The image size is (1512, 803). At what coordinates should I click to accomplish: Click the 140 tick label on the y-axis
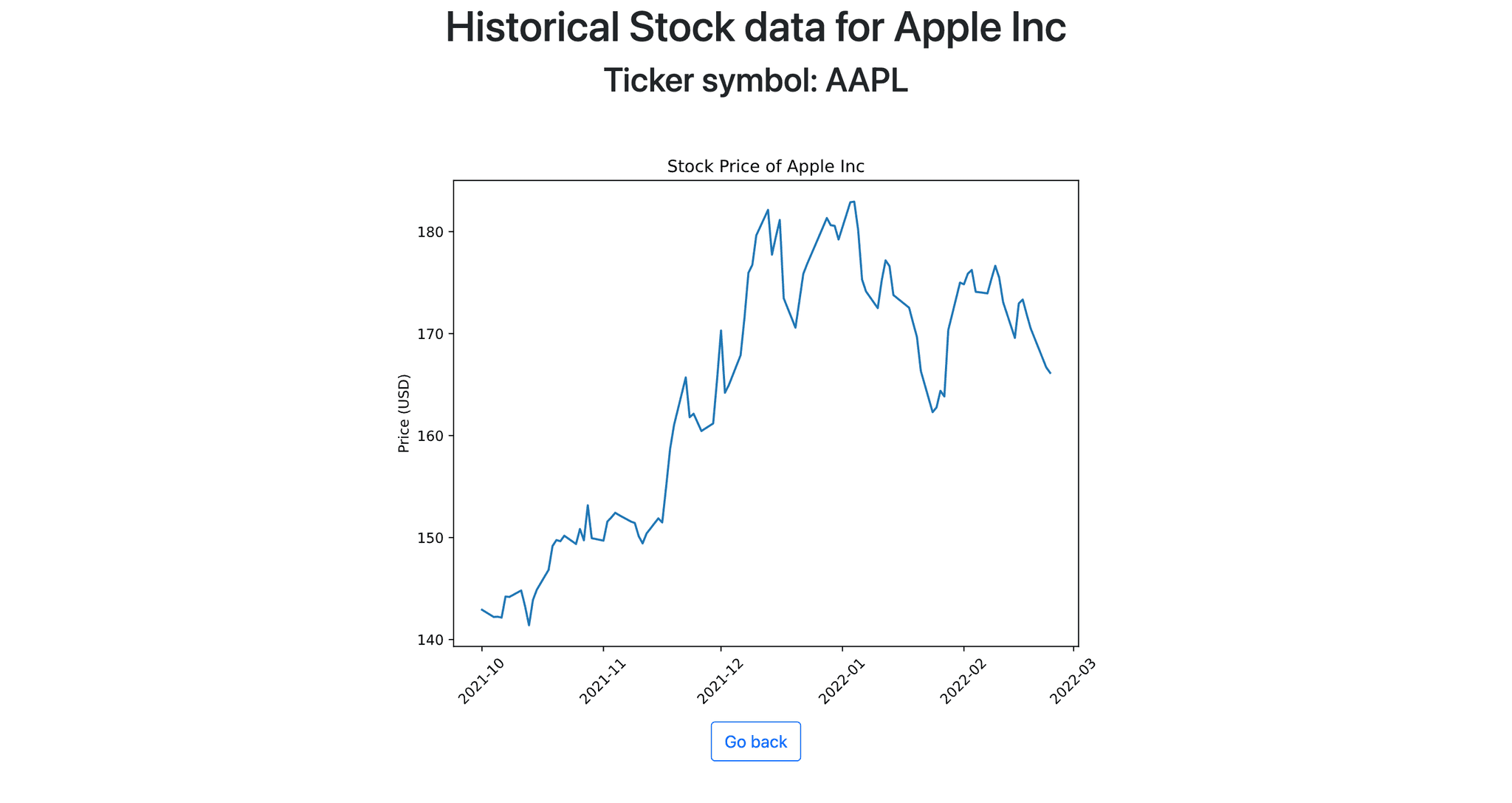click(432, 640)
